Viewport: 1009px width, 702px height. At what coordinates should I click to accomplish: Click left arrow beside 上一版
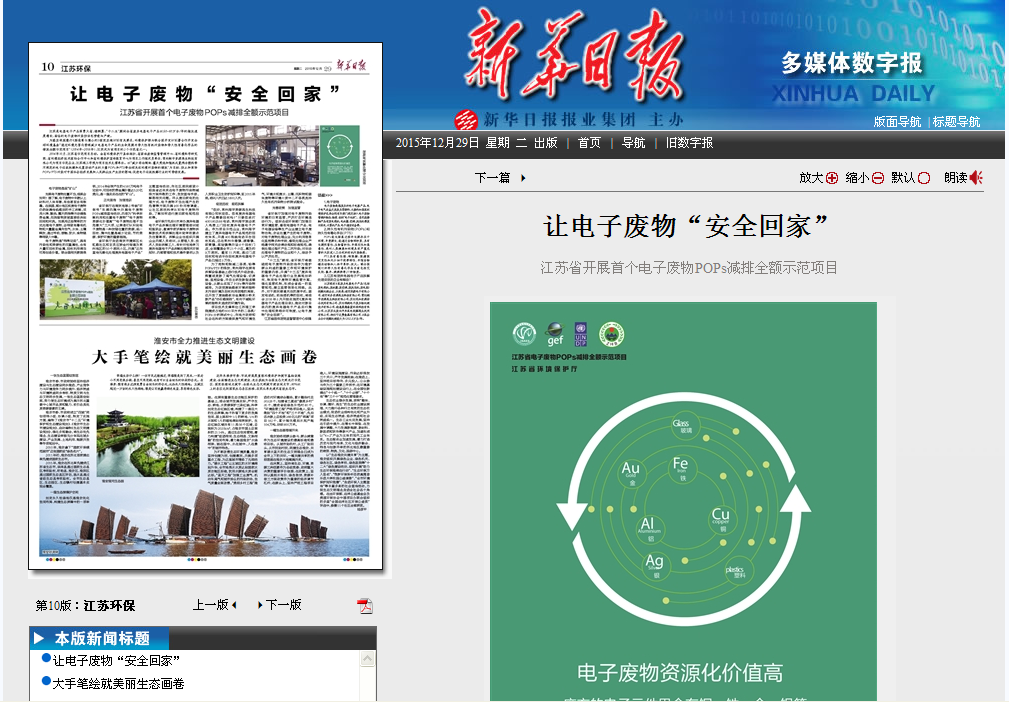coord(234,605)
